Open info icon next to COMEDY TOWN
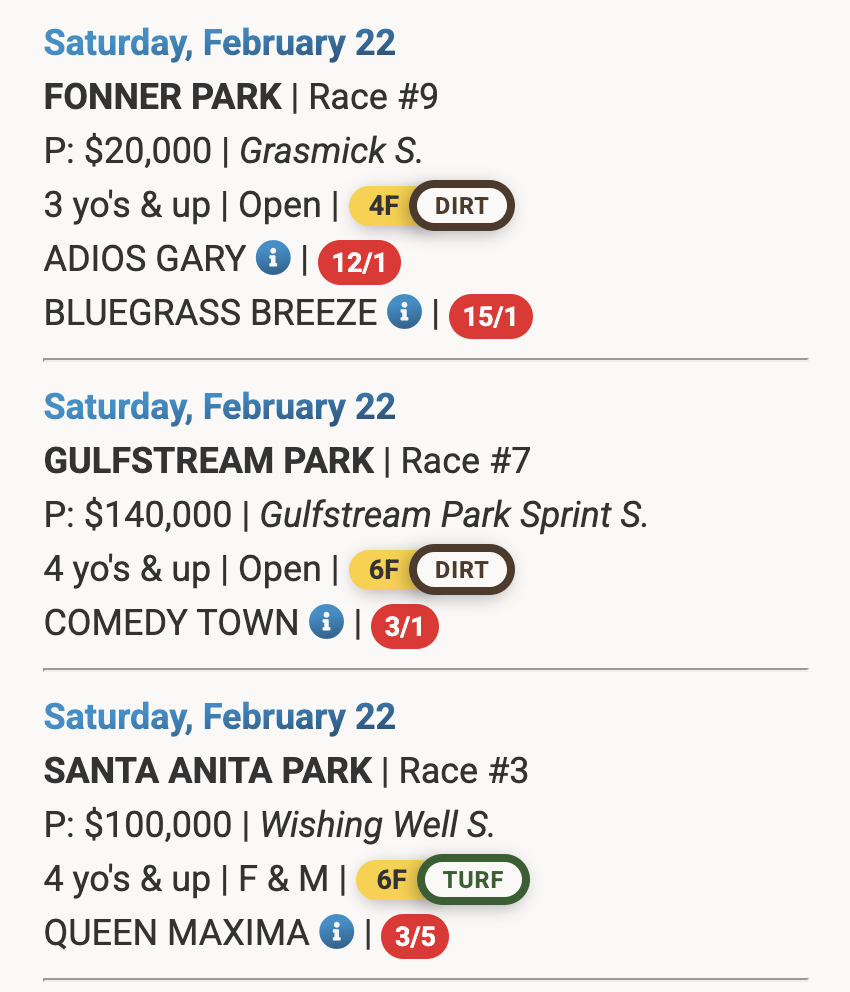Screen dimensions: 850x992 pyautogui.click(x=326, y=621)
